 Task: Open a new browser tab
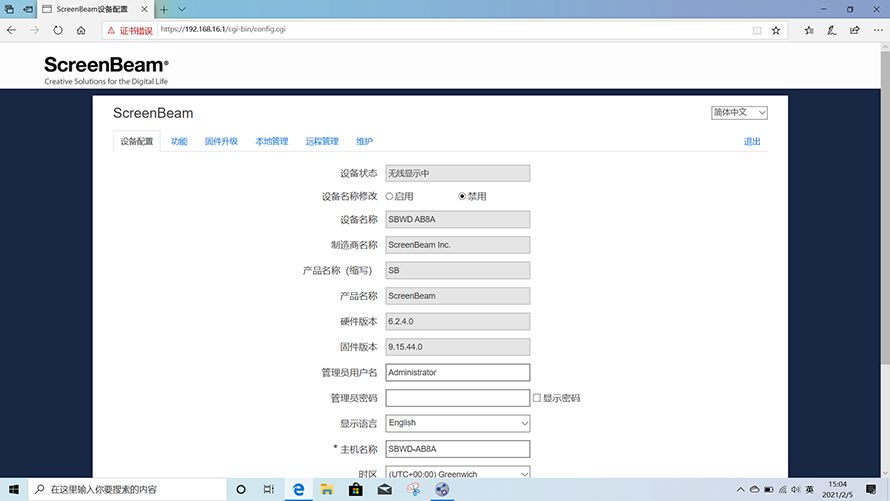163,9
